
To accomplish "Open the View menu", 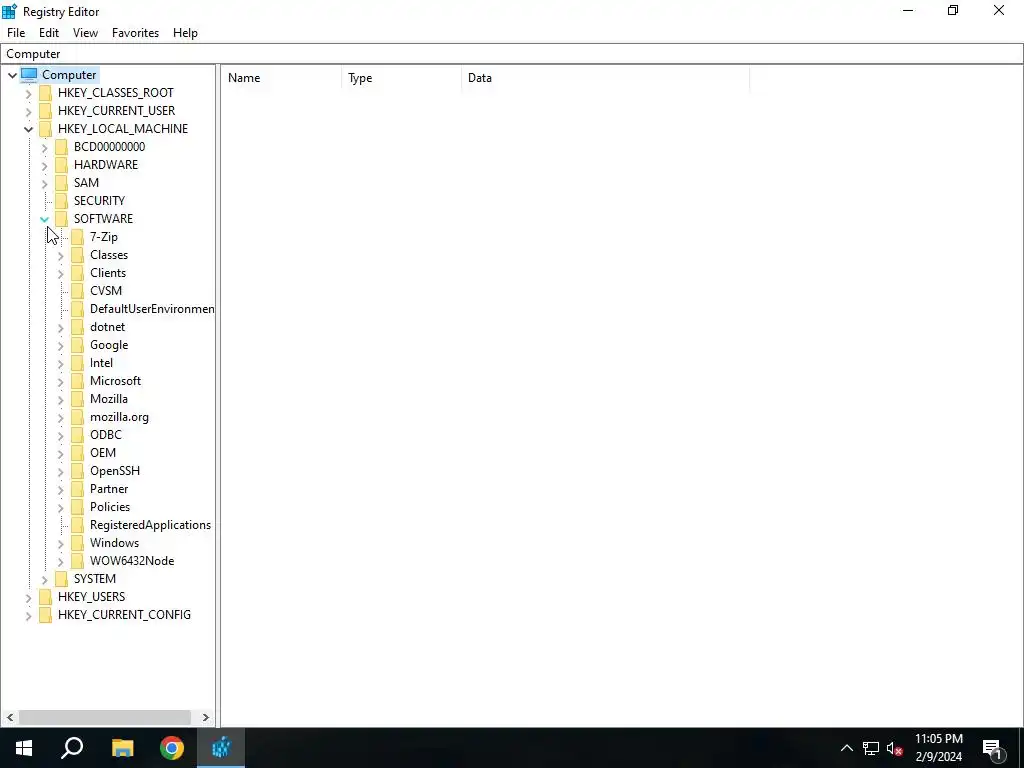I will coord(85,33).
